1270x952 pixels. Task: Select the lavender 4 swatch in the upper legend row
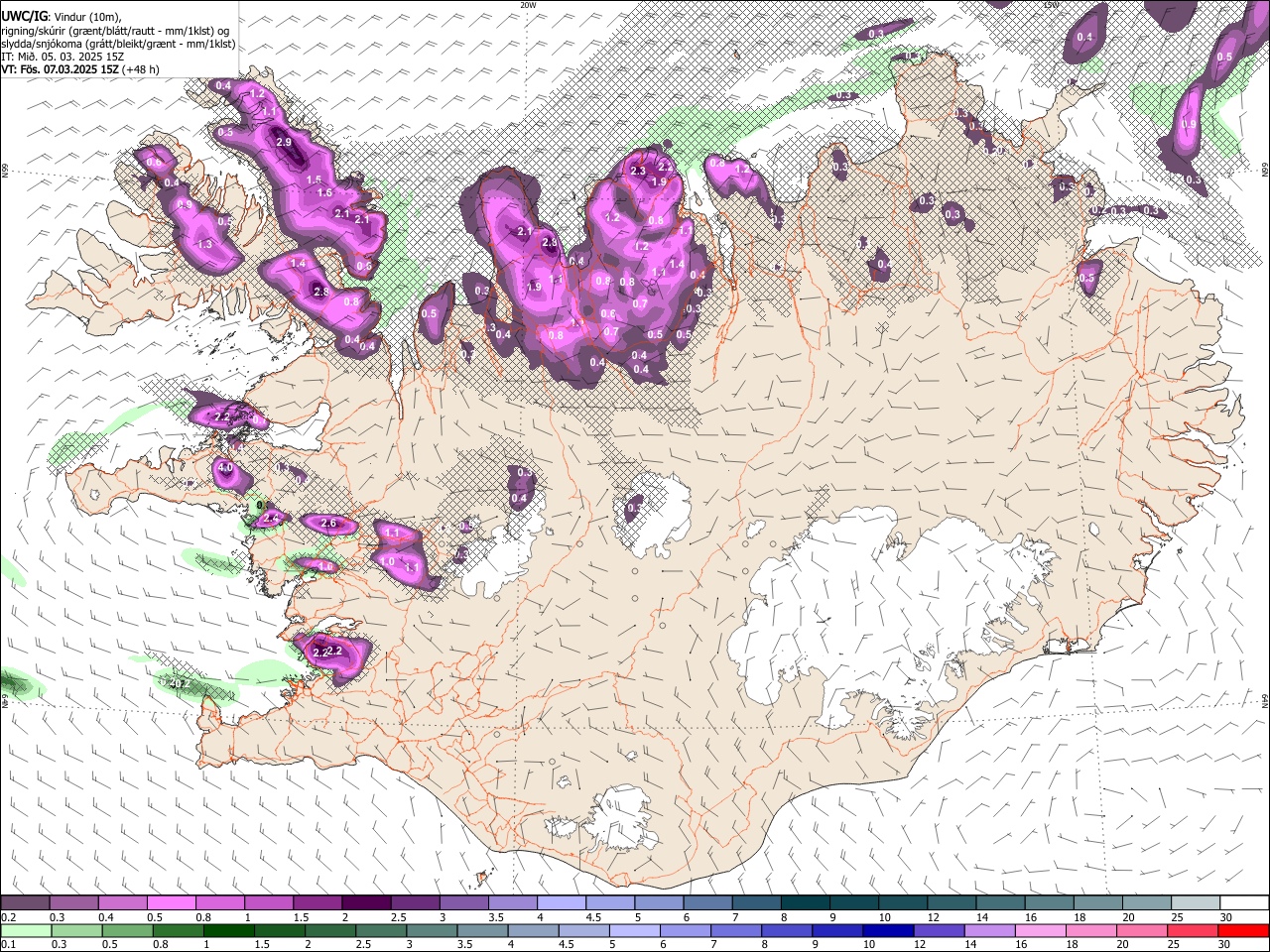562,902
